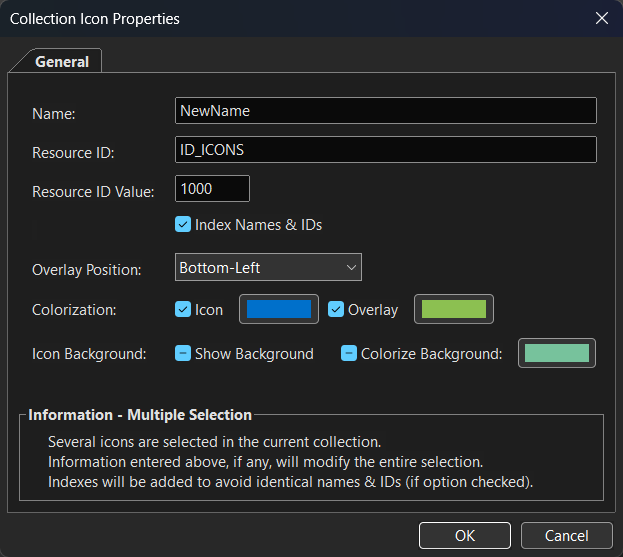Click the Resource ID Value field
Image resolution: width=623 pixels, height=557 pixels.
212,188
